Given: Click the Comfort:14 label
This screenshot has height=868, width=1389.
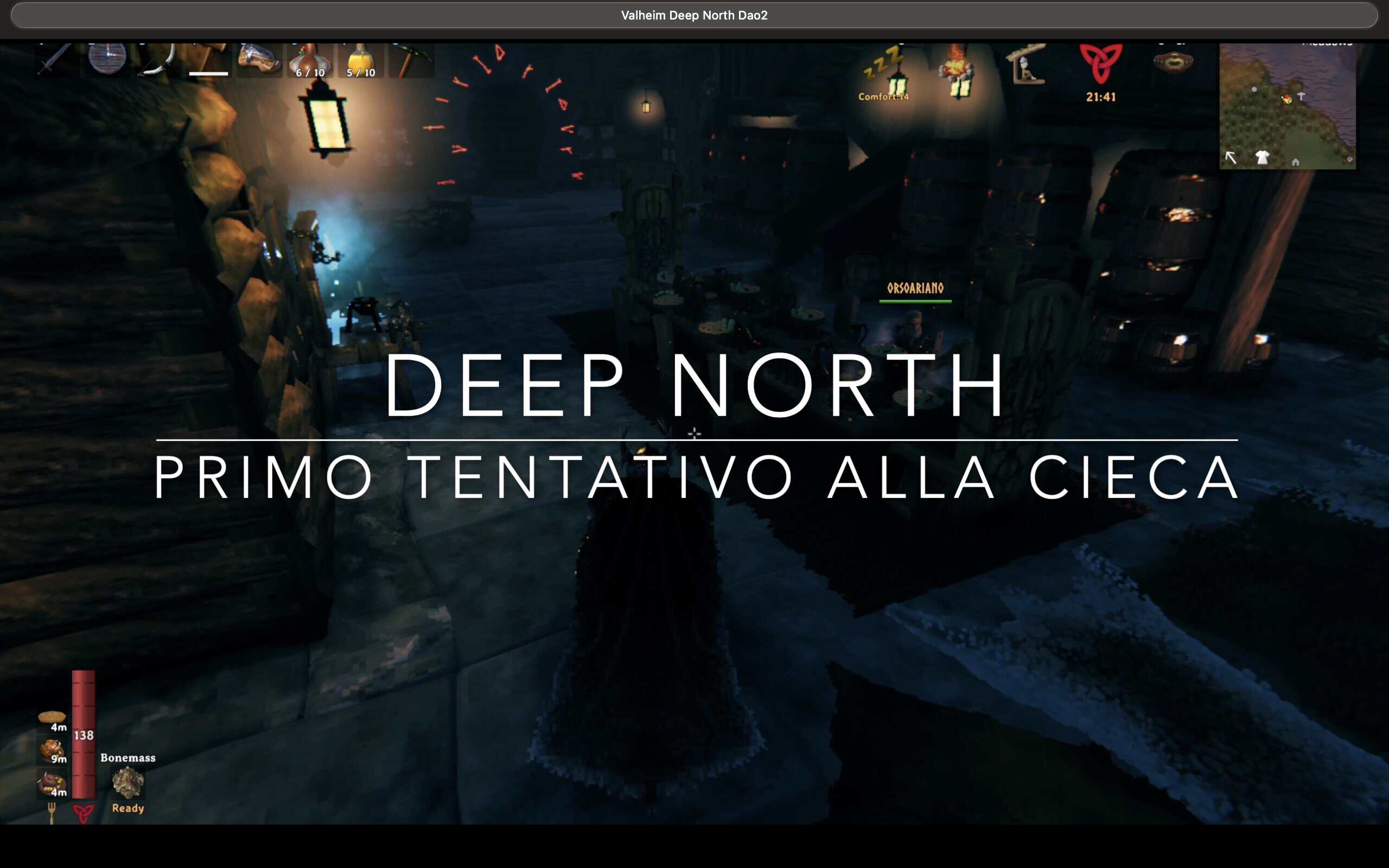Looking at the screenshot, I should pyautogui.click(x=884, y=97).
